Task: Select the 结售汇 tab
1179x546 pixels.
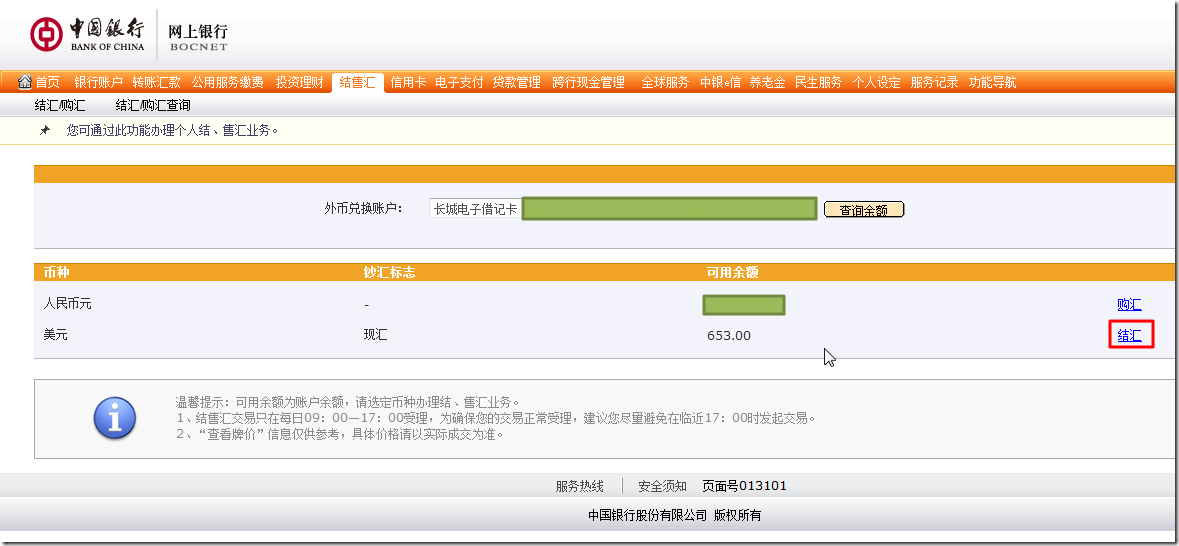Action: (x=357, y=83)
